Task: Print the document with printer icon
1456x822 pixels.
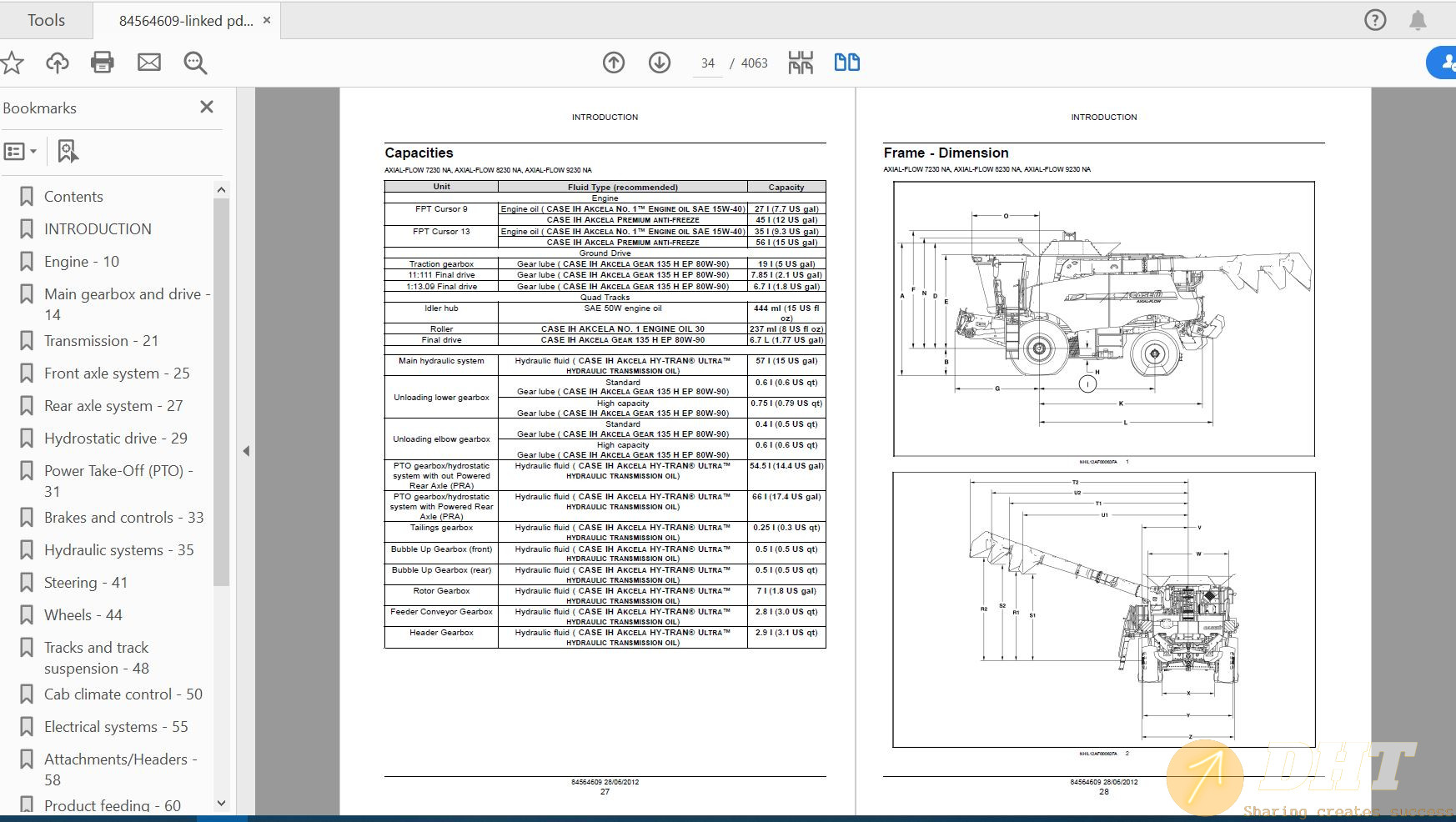Action: [x=103, y=63]
